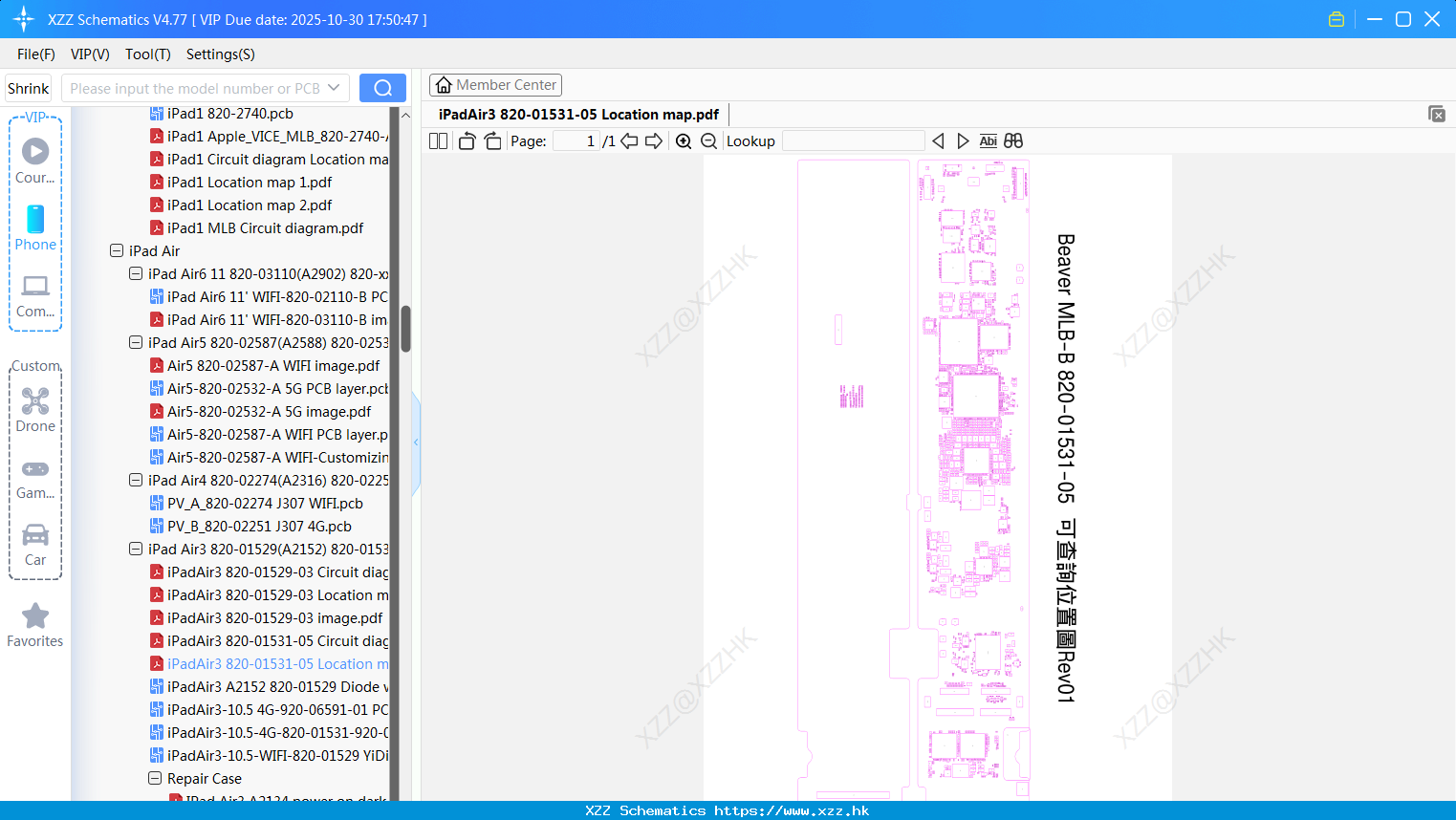Screen dimensions: 1456x820
Task: Click the tree vertical scrollbar thumb
Action: [x=405, y=329]
